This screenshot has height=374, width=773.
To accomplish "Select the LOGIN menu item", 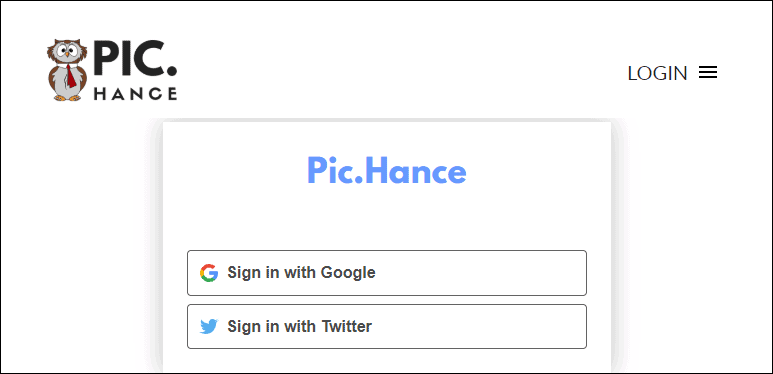I will 657,73.
